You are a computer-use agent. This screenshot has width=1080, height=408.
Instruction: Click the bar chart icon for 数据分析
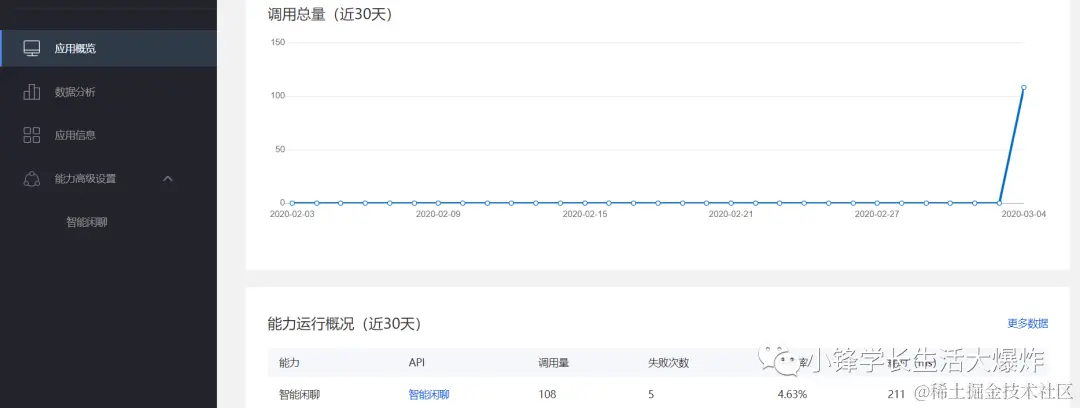[x=32, y=92]
